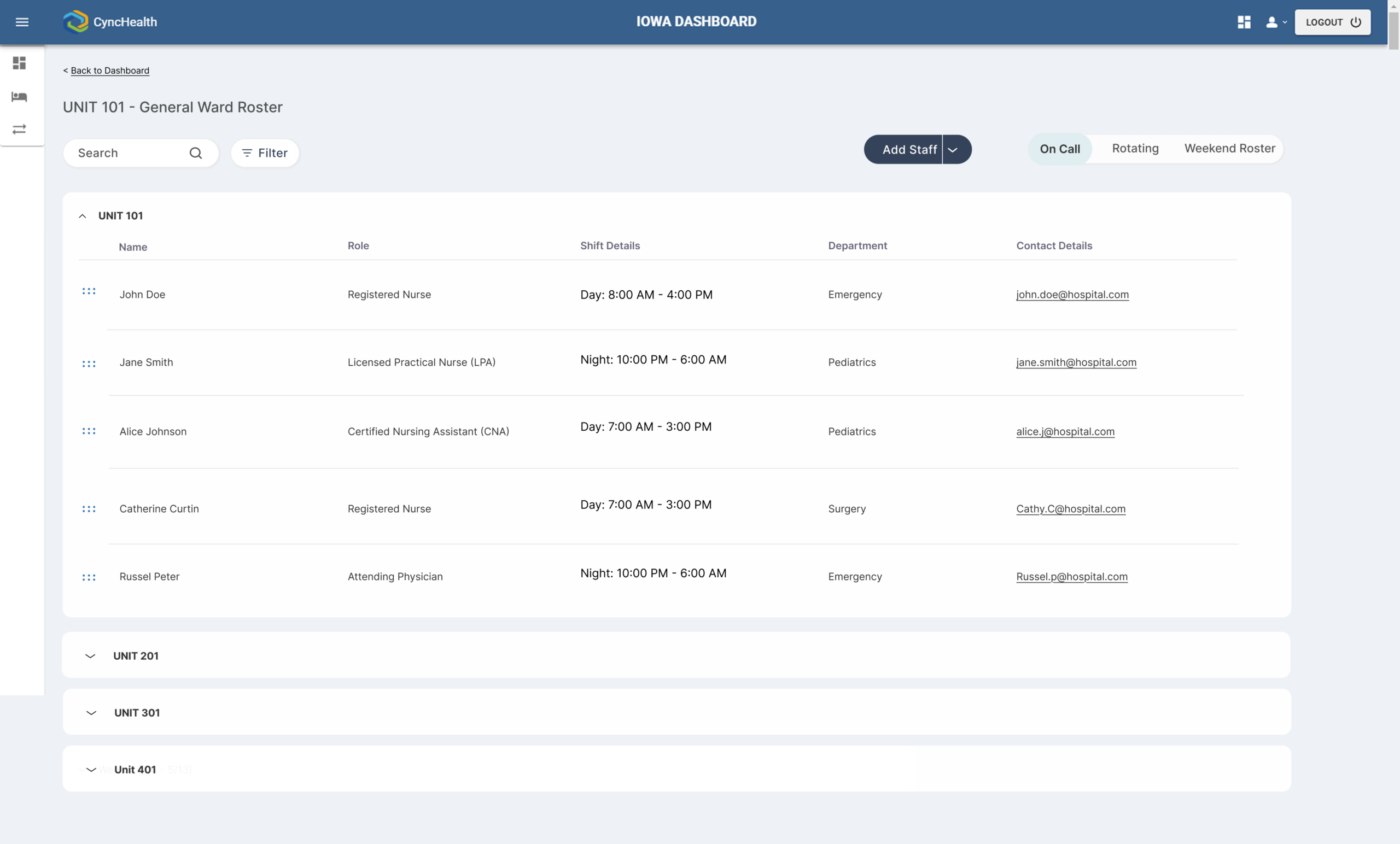Open the Add Staff dropdown arrow
Viewport: 1400px width, 844px height.
pyautogui.click(x=953, y=150)
